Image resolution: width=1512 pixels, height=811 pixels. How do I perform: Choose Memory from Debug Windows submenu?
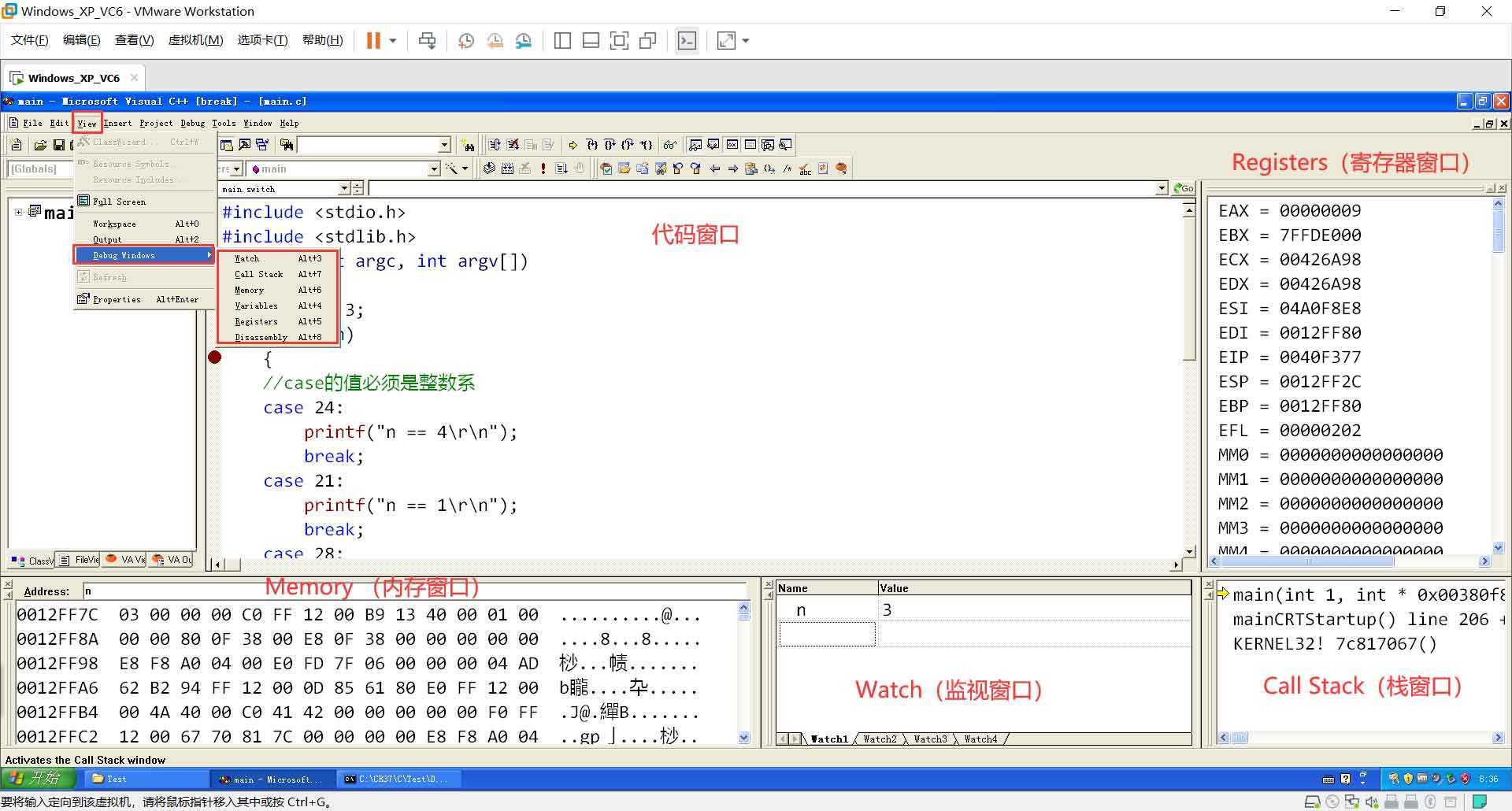[278, 290]
